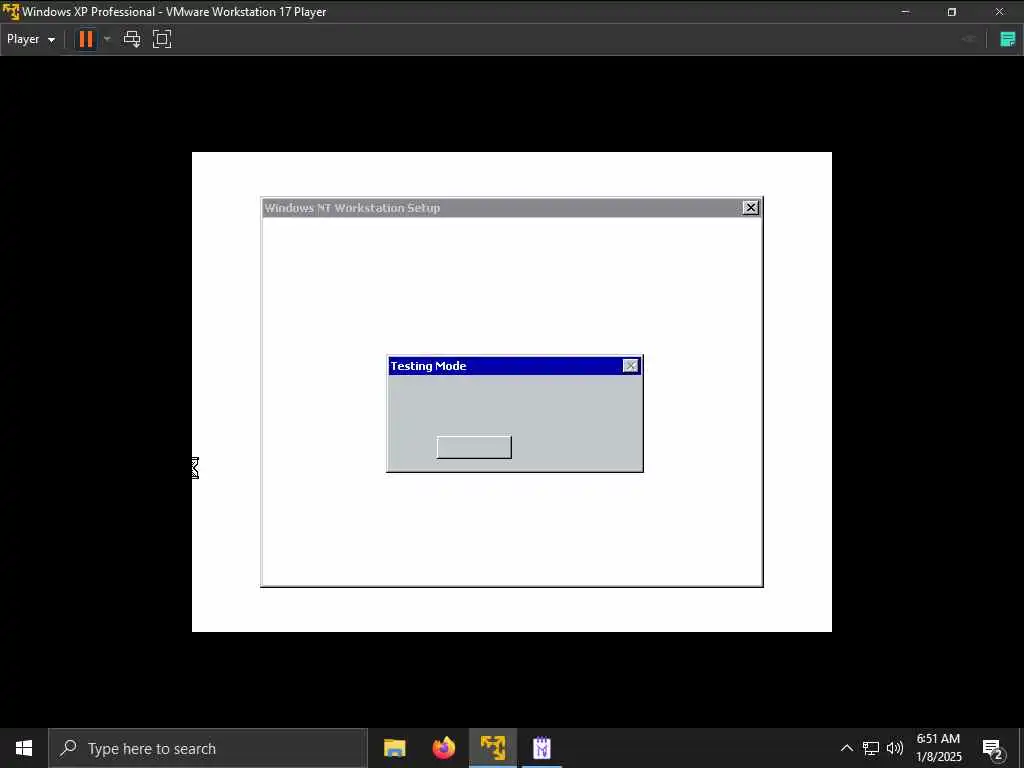Open File Explorer from the taskbar
Image resolution: width=1024 pixels, height=768 pixels.
pos(394,748)
